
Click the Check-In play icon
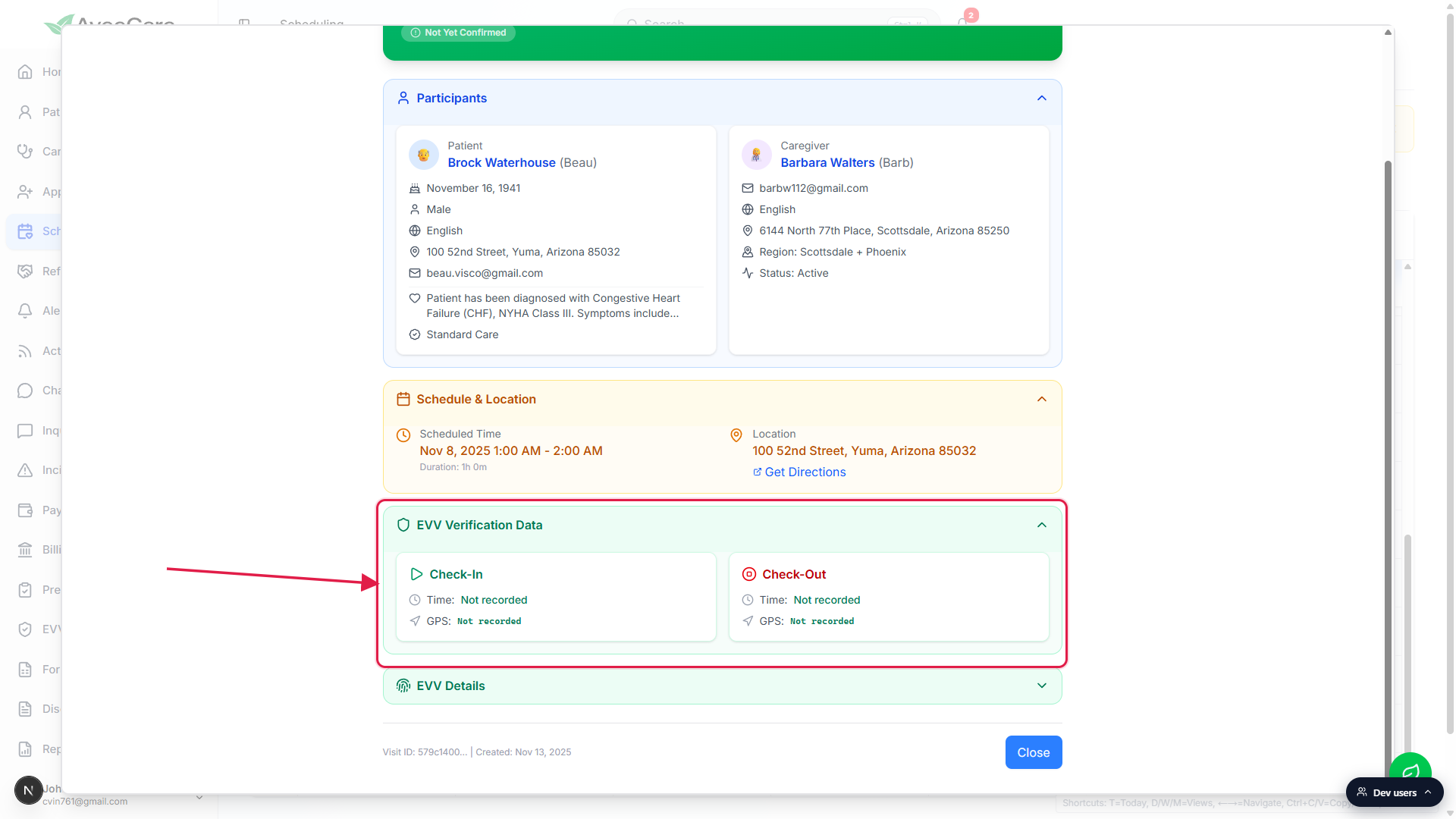pyautogui.click(x=416, y=574)
